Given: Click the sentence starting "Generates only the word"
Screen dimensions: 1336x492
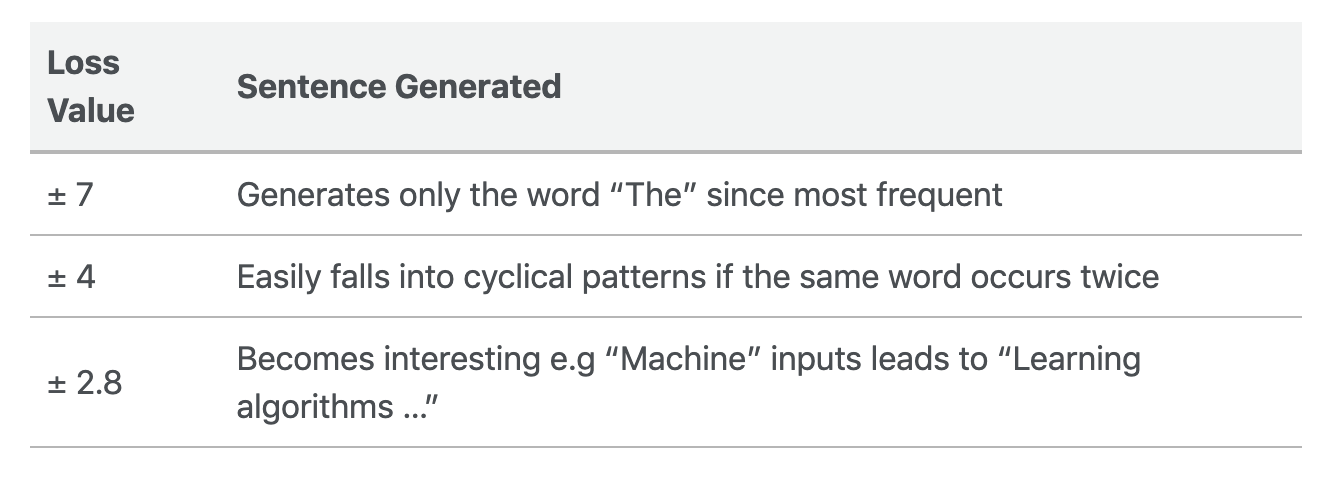Looking at the screenshot, I should (x=619, y=194).
